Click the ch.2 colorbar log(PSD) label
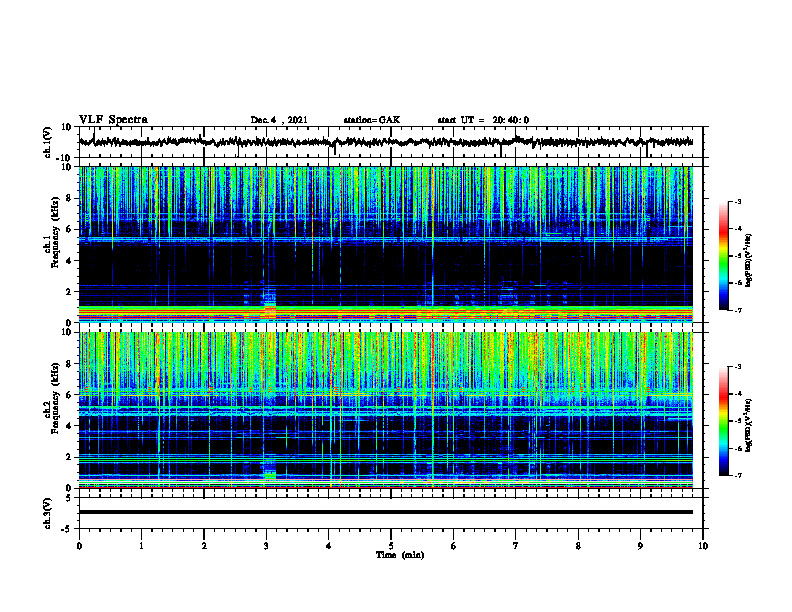Image resolution: width=792 pixels, height=612 pixels. coord(748,426)
